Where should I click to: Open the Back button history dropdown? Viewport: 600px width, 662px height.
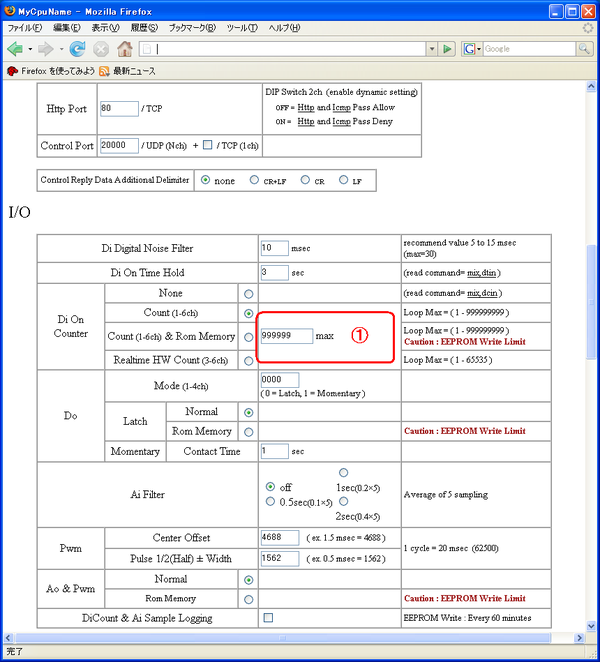30,49
